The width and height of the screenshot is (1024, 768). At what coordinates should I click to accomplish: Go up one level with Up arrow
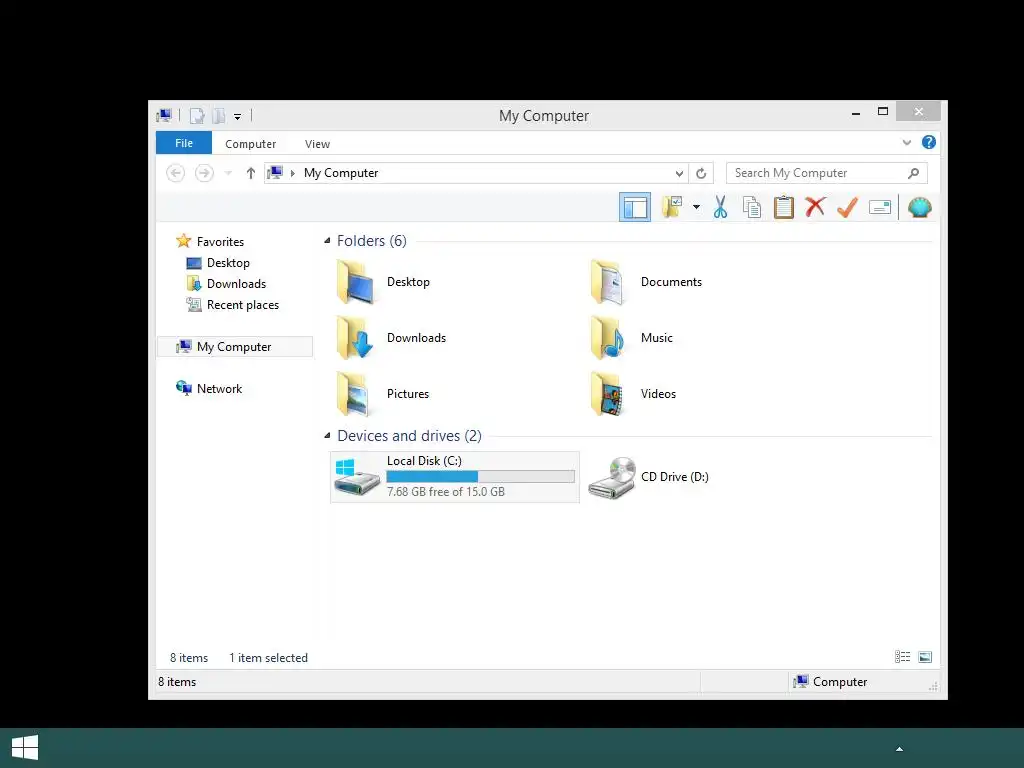point(251,173)
